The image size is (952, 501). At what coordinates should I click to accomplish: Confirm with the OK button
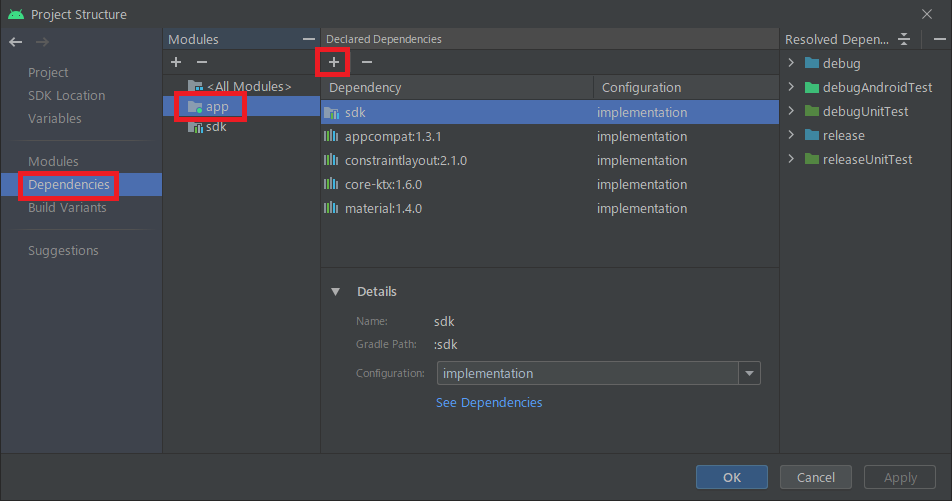[x=732, y=477]
